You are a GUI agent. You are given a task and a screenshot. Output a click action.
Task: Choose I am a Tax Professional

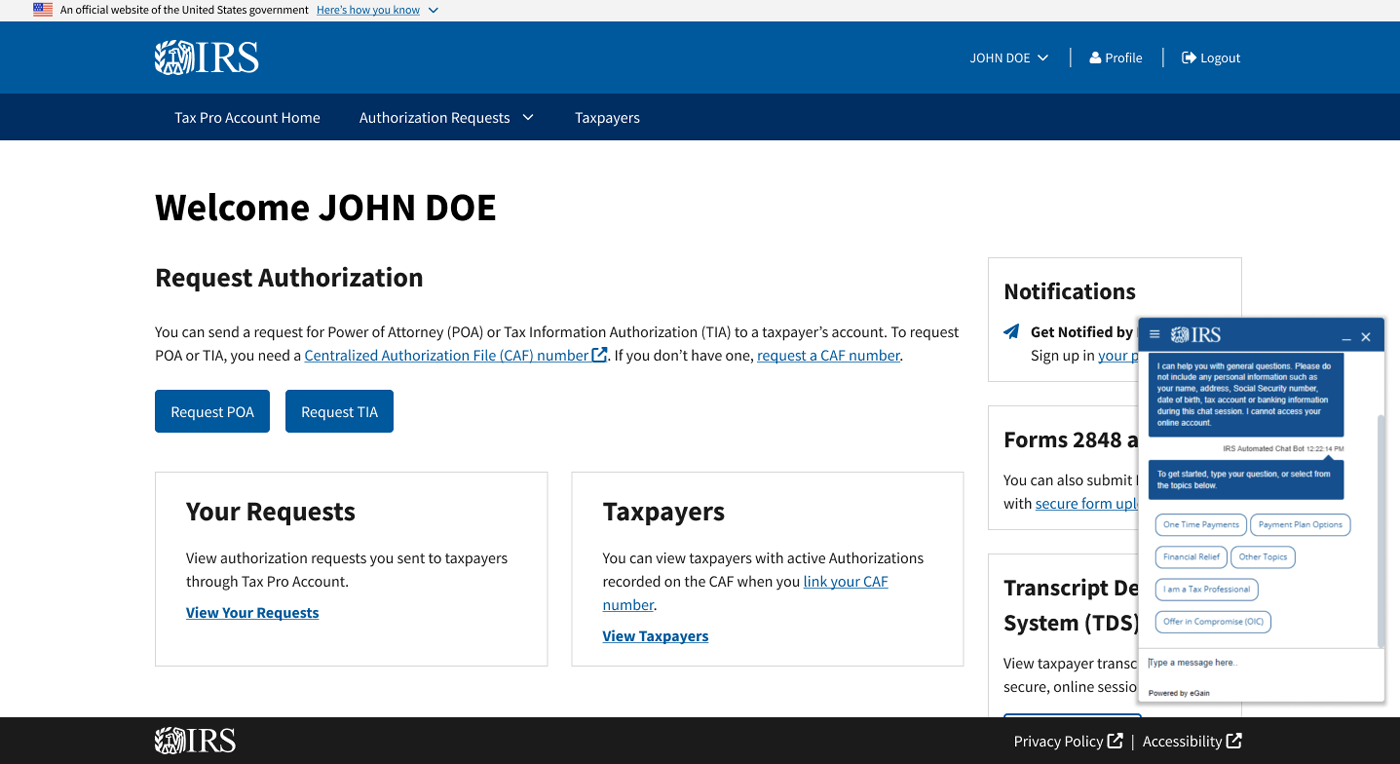coord(1206,589)
